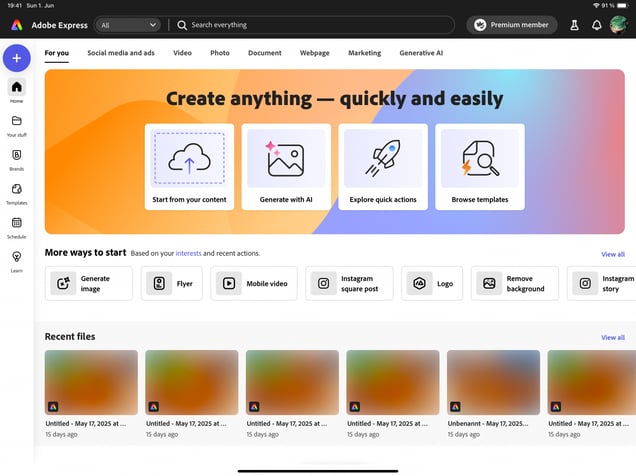
Task: Open Templates in the sidebar
Action: (16, 192)
